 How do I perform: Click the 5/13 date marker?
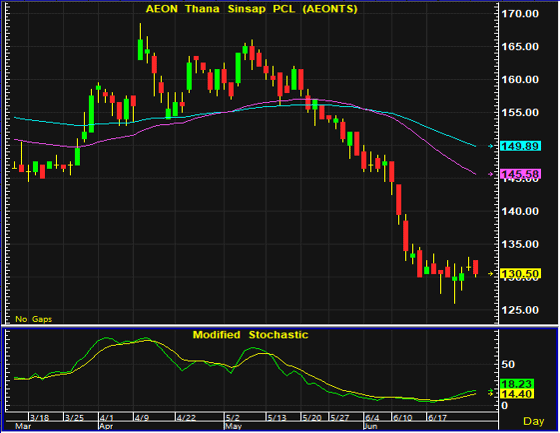click(277, 418)
